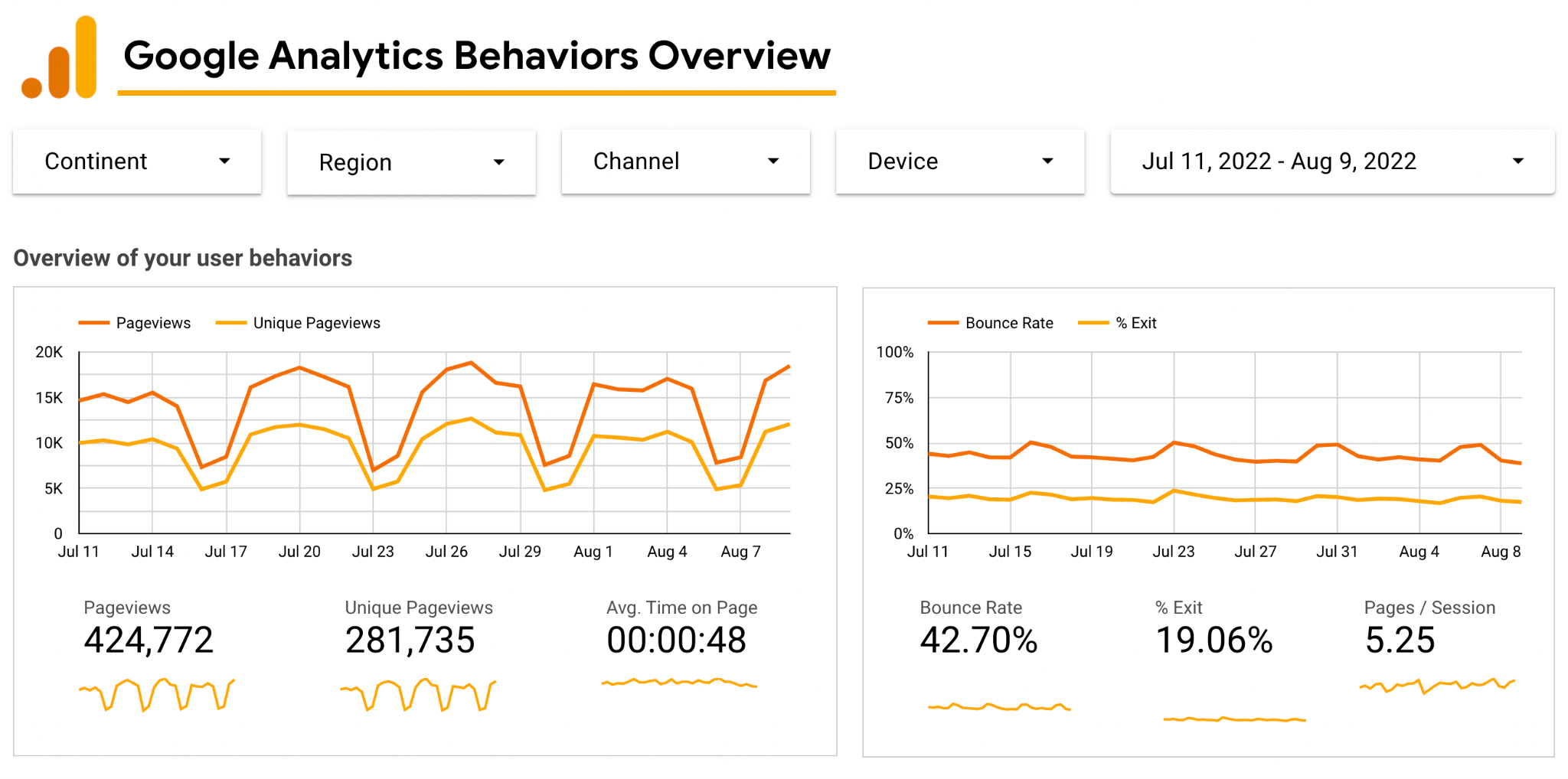Open the Region filter dropdown

(410, 162)
